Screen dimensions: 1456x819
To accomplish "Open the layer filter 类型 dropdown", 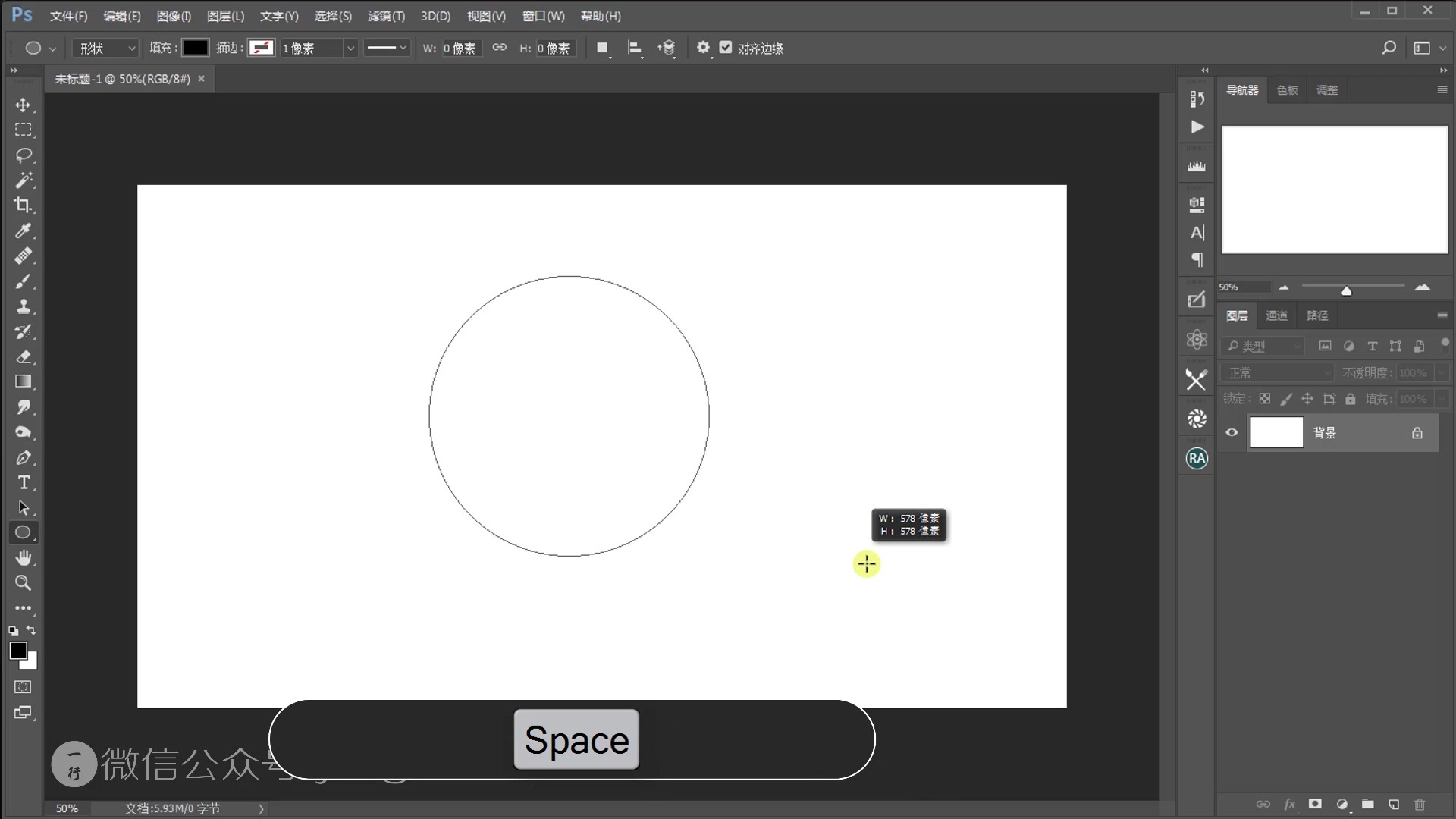I will pos(1263,347).
